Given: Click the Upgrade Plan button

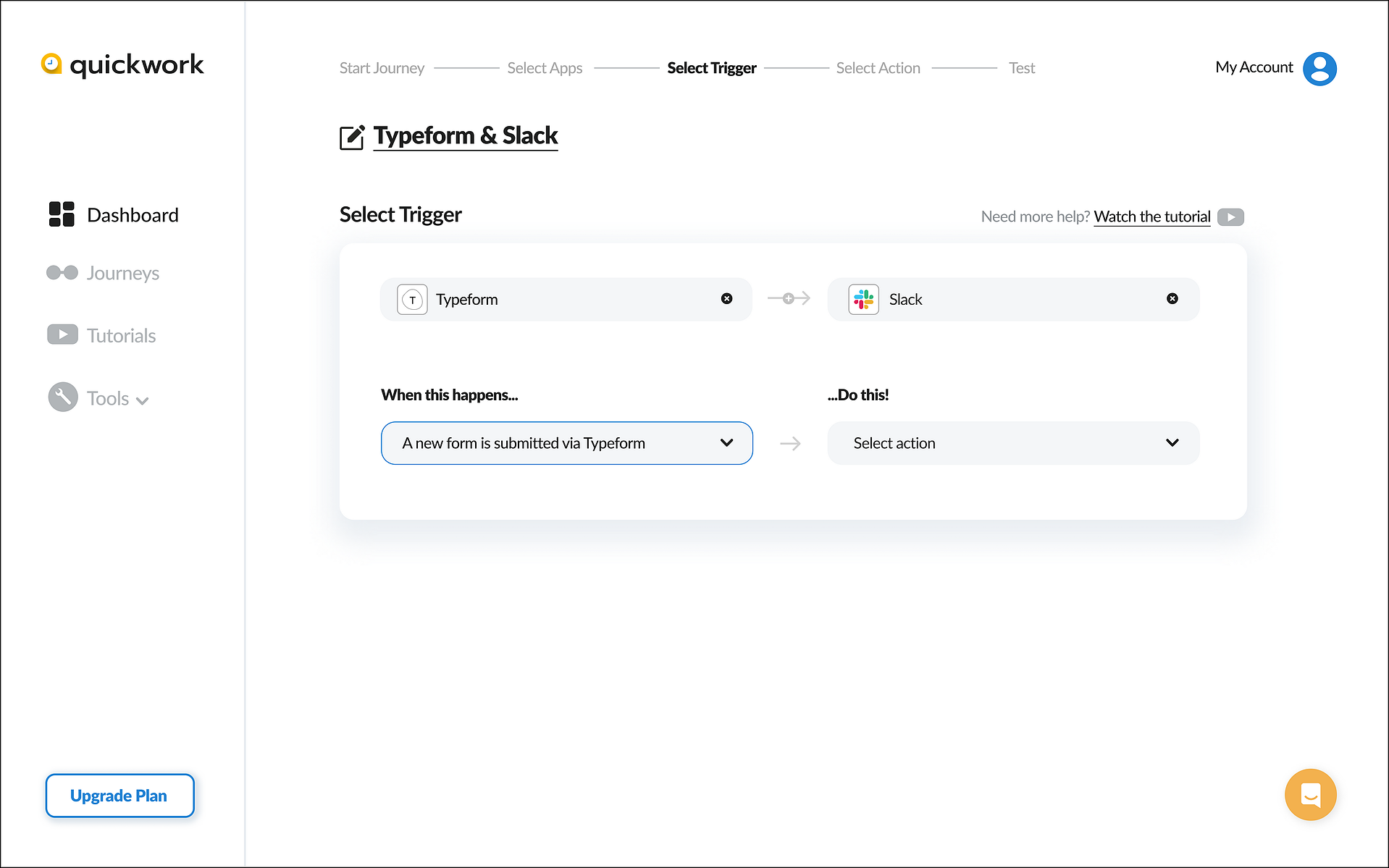Looking at the screenshot, I should (119, 796).
